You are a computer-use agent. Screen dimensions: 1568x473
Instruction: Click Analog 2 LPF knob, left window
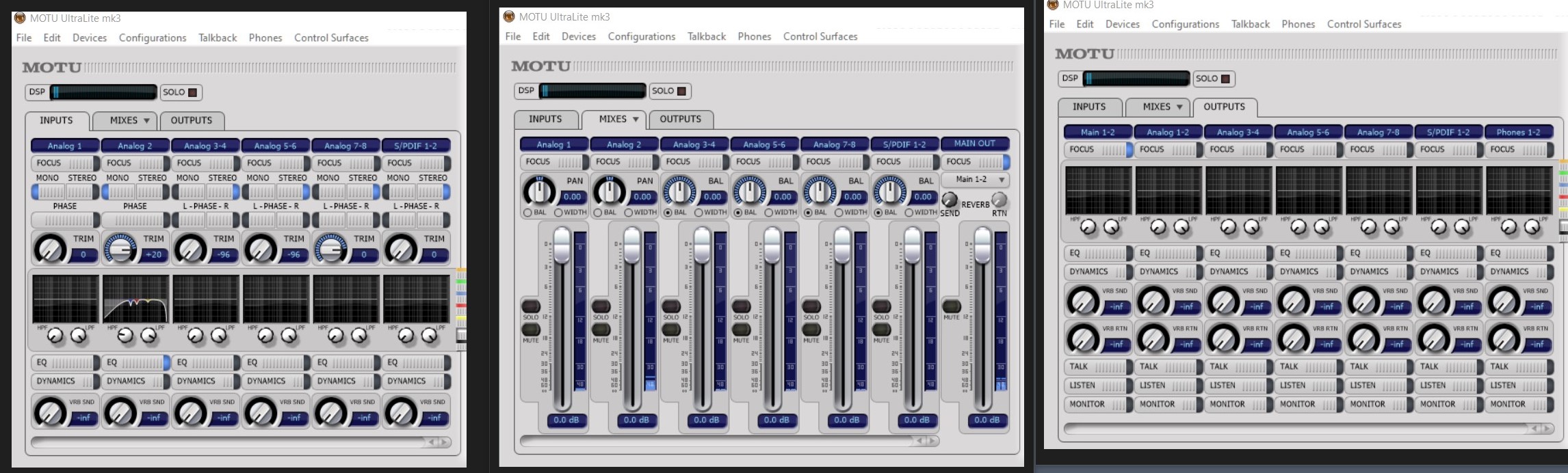pyautogui.click(x=148, y=336)
